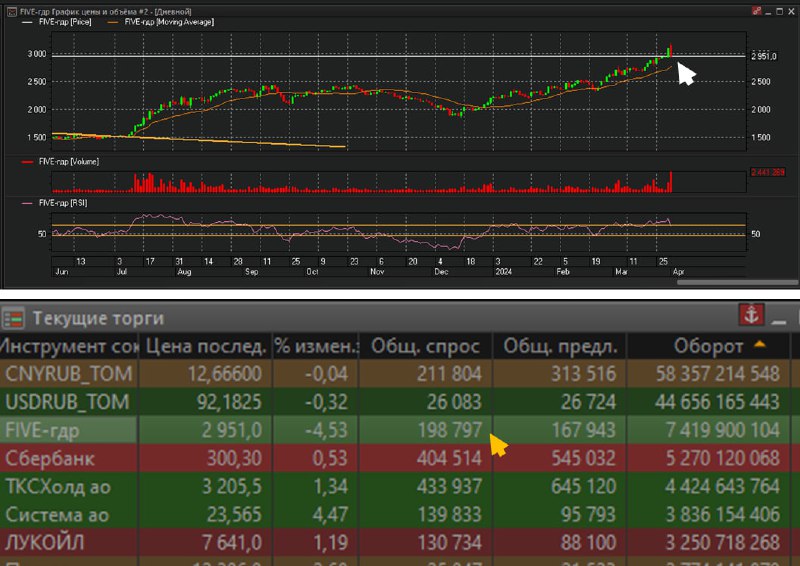The image size is (800, 566).
Task: Select the FIVE-гдр instrument cell
Action: (x=68, y=430)
